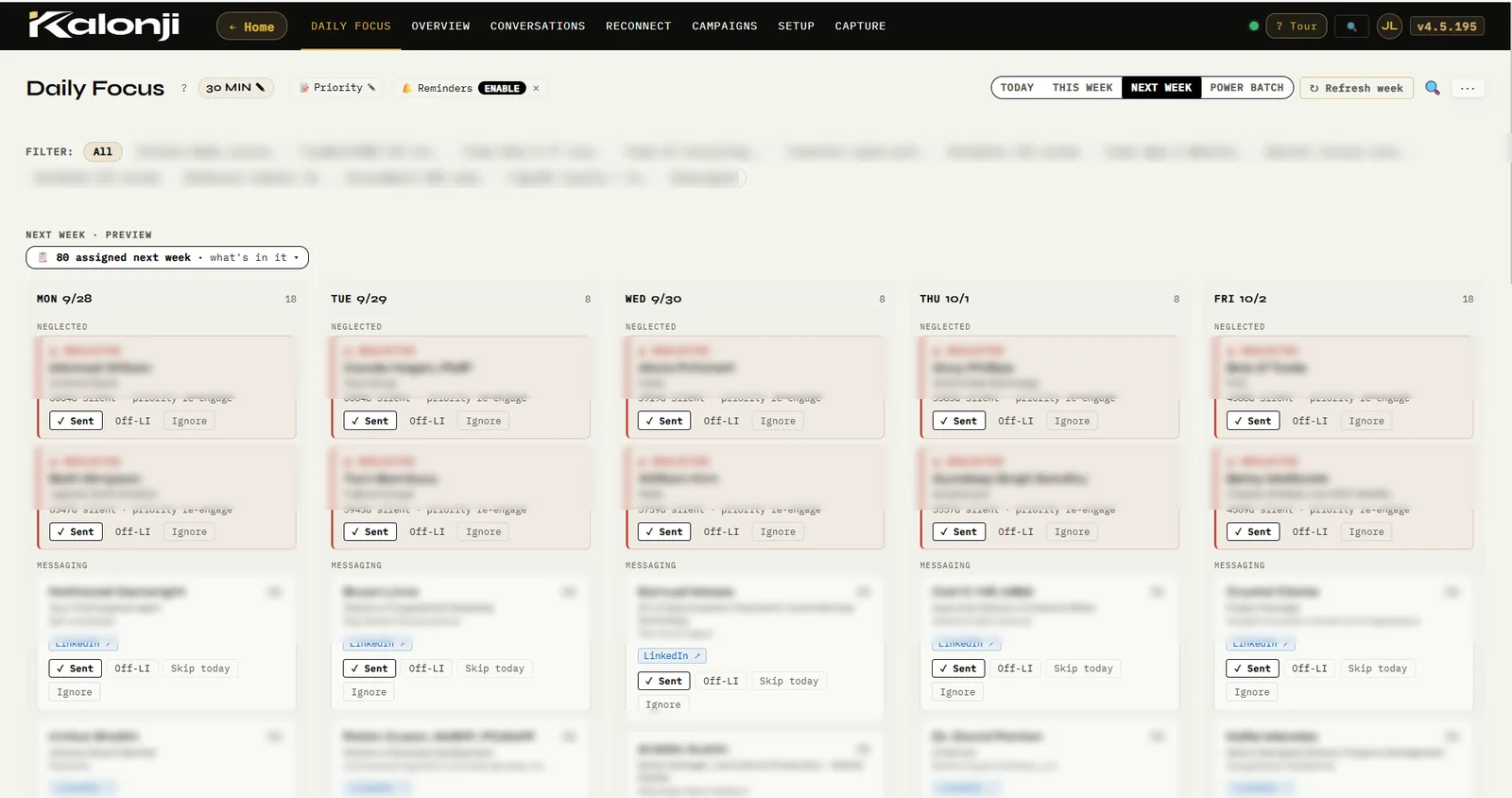Edit the Priority setting
Screen dimensions: 1512x798
(338, 88)
